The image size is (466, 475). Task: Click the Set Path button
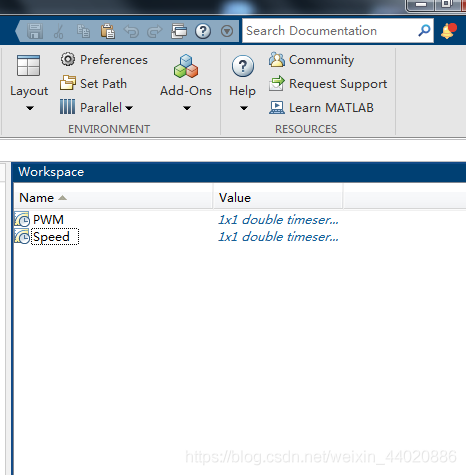point(94,83)
